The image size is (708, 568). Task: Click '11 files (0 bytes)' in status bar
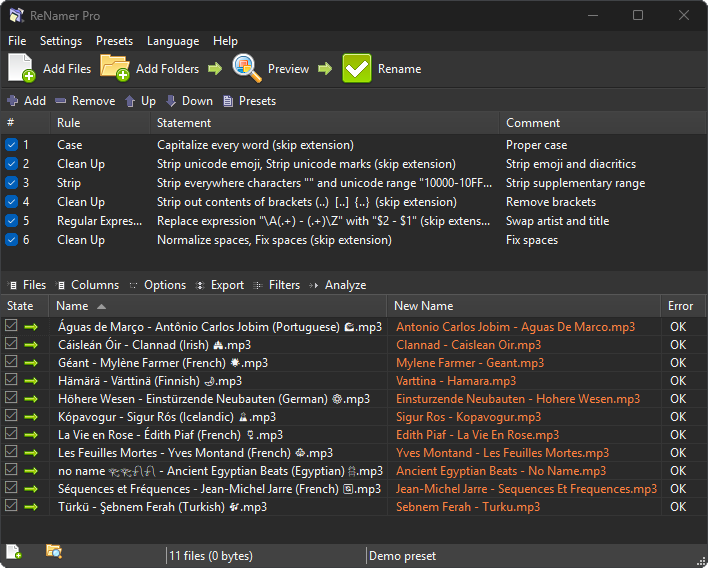coord(211,556)
